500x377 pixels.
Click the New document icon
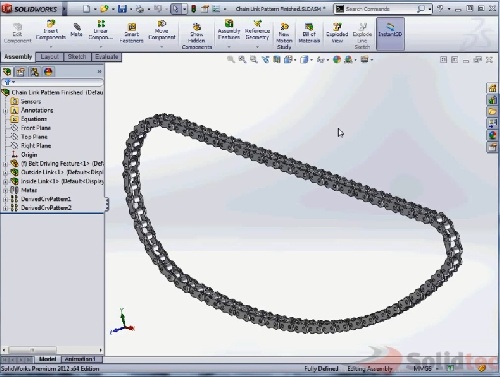tap(87, 9)
